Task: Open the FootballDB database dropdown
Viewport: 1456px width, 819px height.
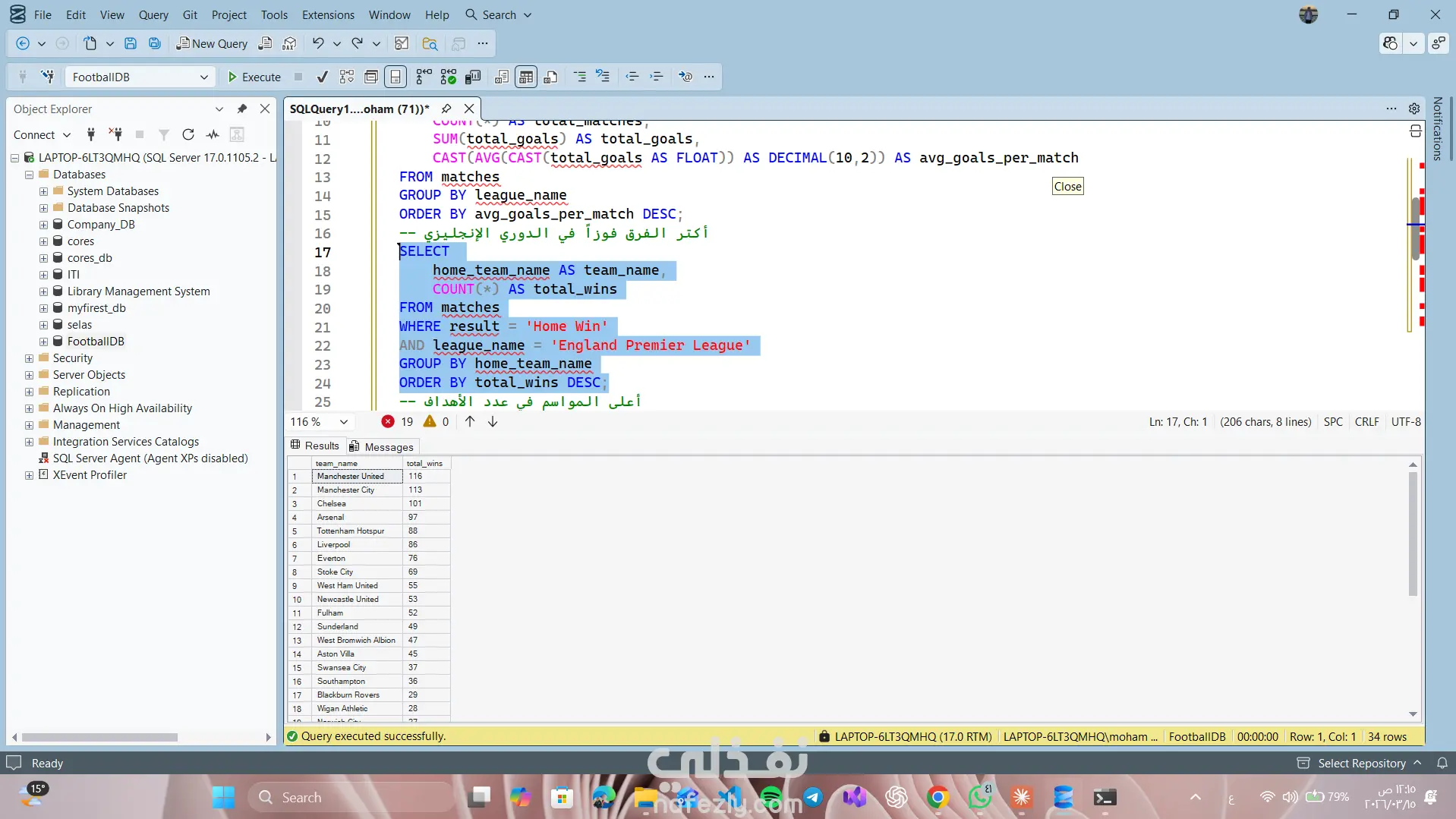Action: pos(203,77)
